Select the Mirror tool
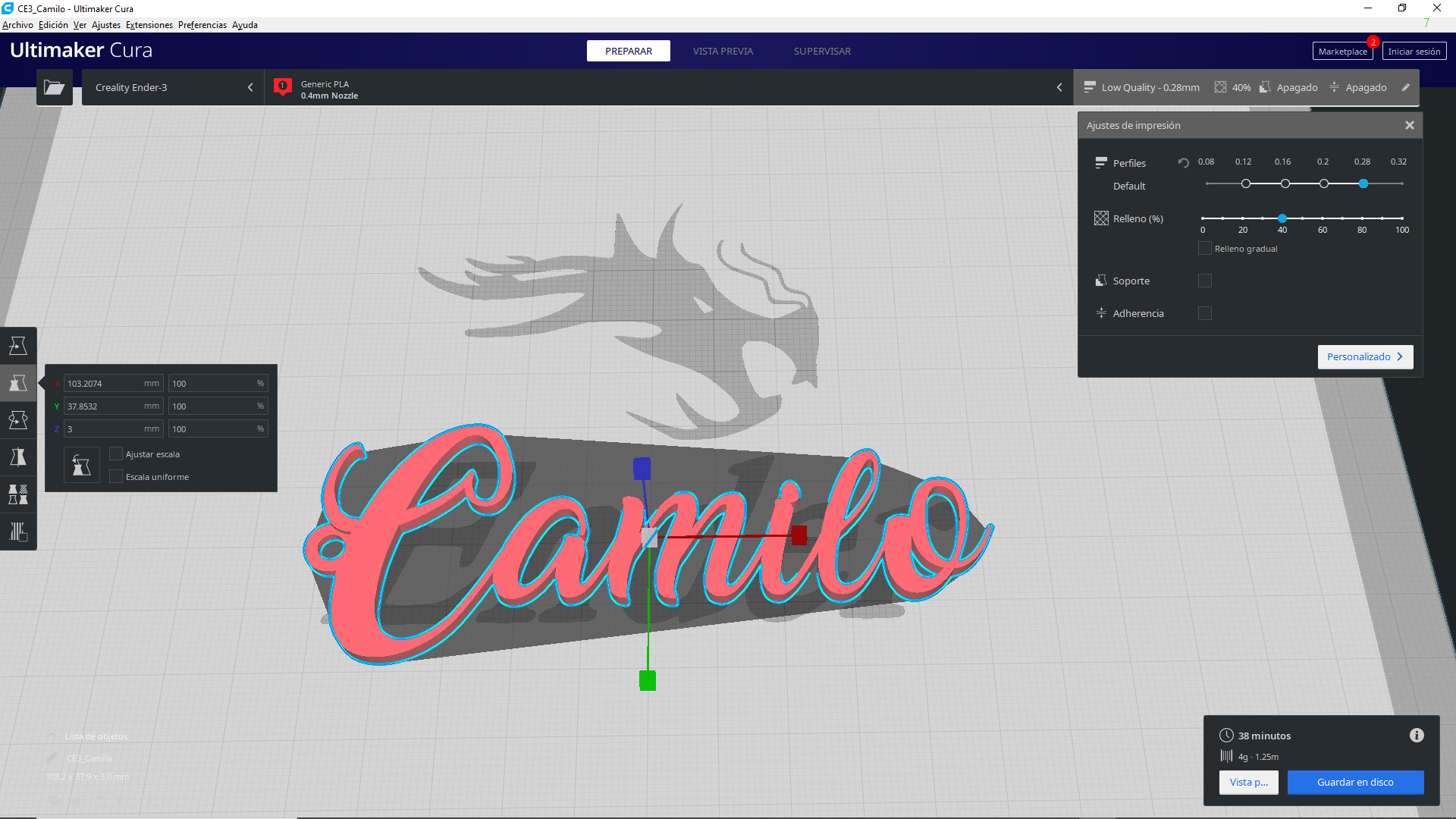Image resolution: width=1456 pixels, height=819 pixels. [x=17, y=457]
